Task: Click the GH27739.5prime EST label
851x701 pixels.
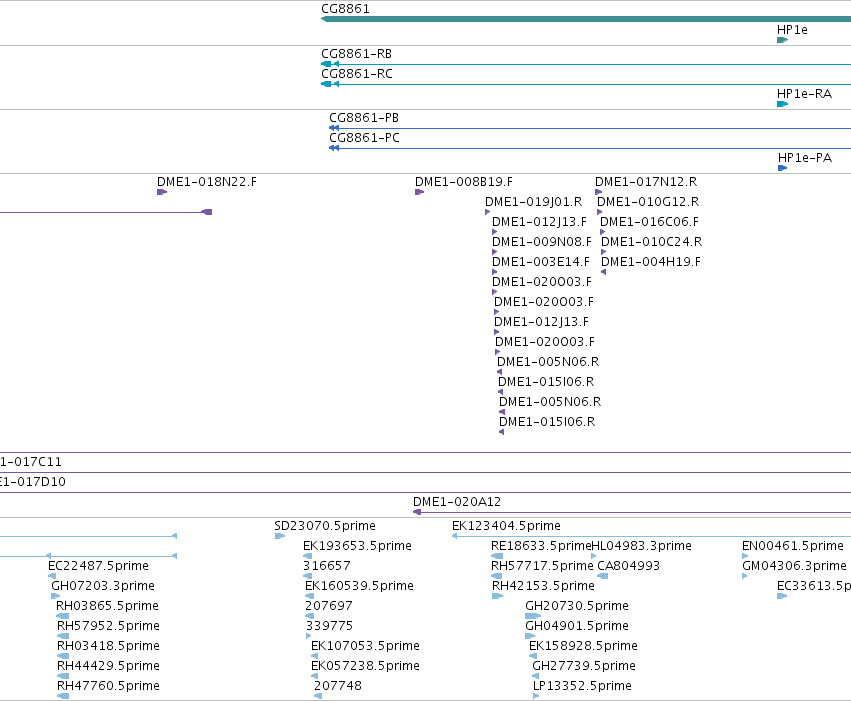Action: click(584, 666)
